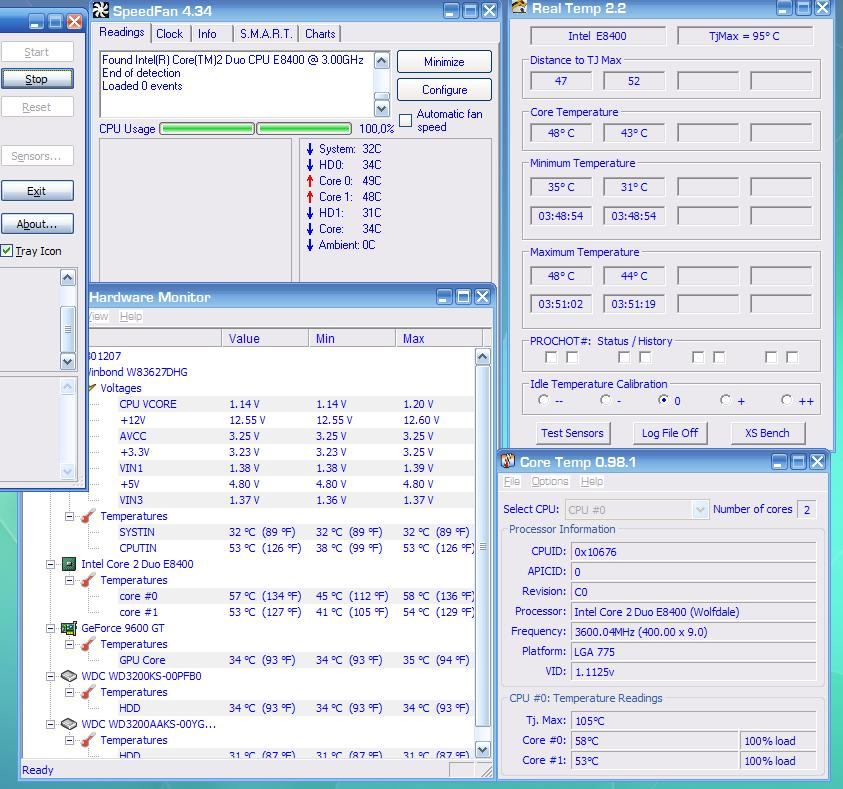Uncheck the Tray Icon checkbox
843x789 pixels.
point(6,250)
